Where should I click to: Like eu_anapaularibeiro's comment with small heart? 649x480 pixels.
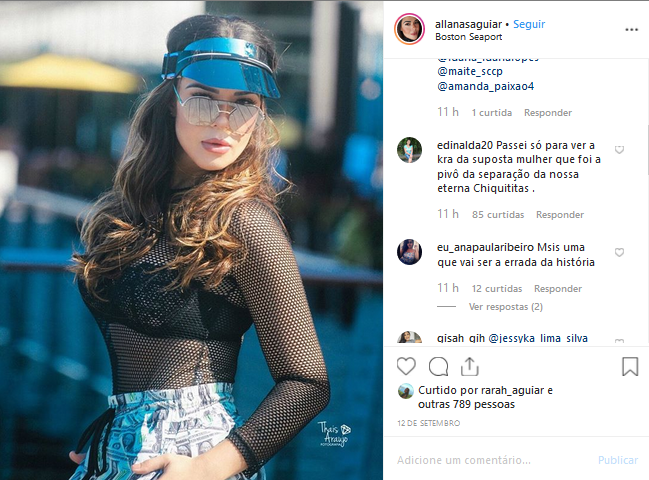pyautogui.click(x=619, y=252)
